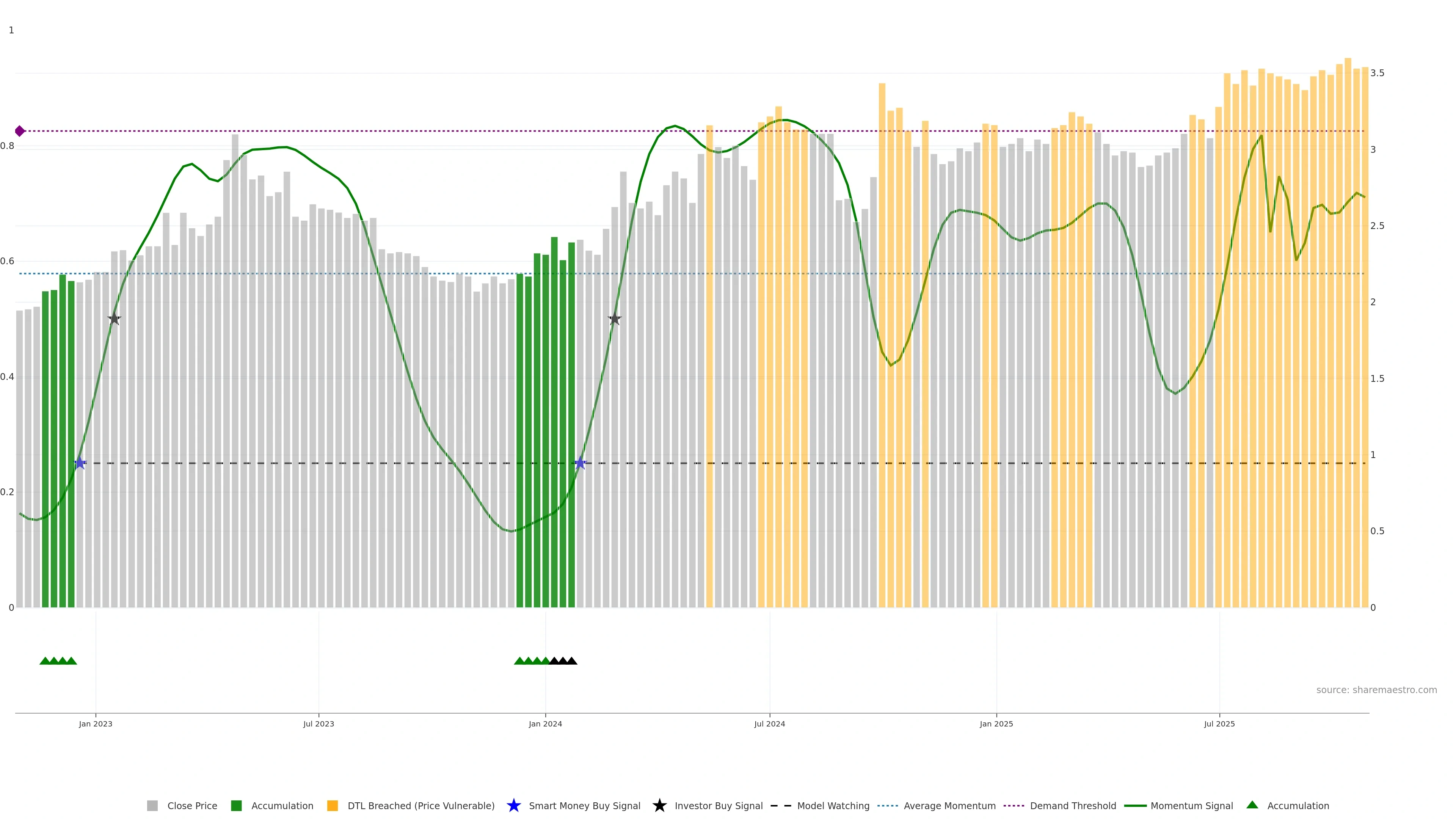This screenshot has height=819, width=1456.
Task: Click the orange DTL Breached color swatch
Action: click(x=333, y=806)
